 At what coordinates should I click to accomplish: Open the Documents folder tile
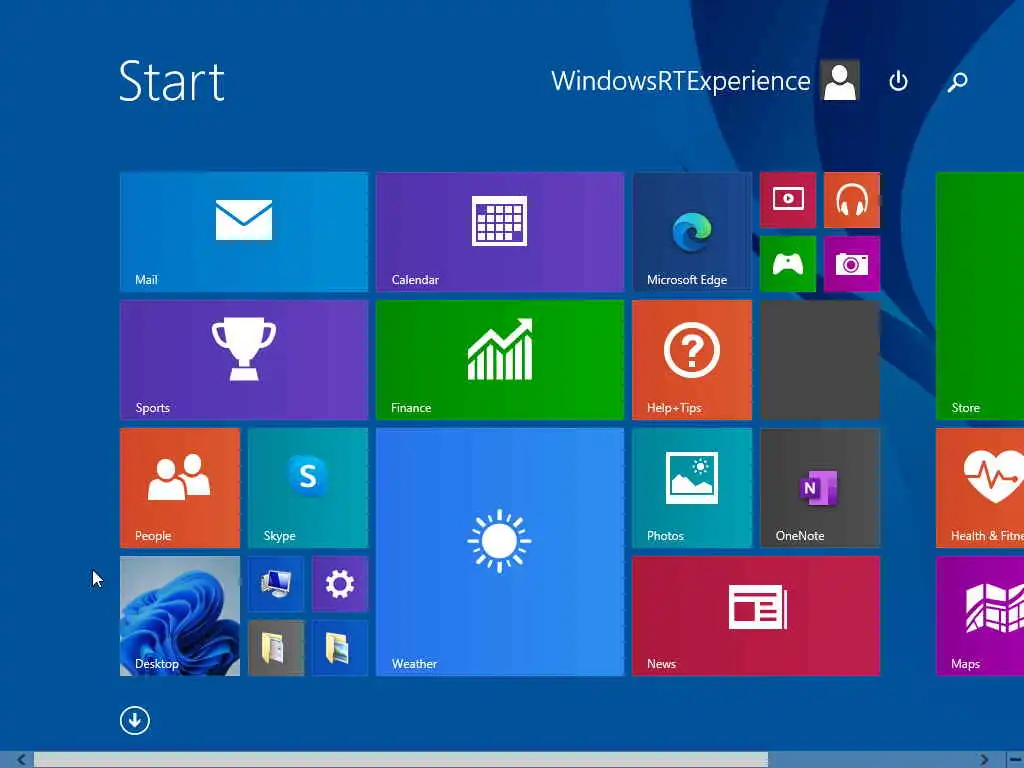click(276, 648)
